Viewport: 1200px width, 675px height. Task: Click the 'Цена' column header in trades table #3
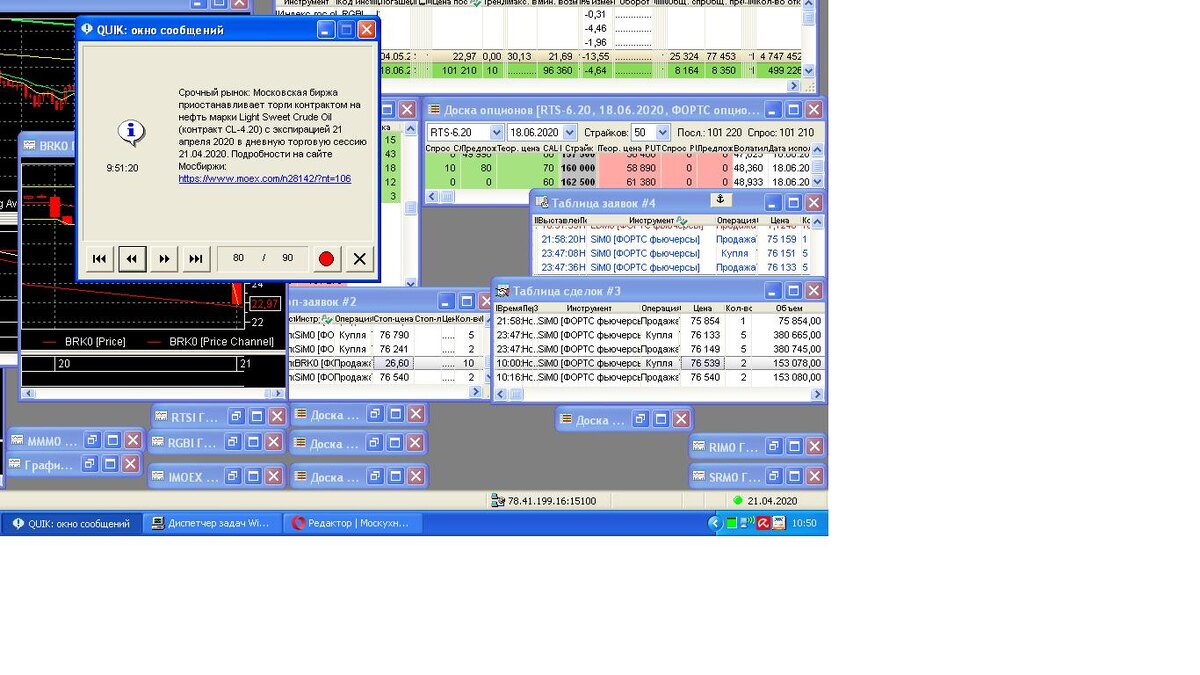tap(702, 308)
